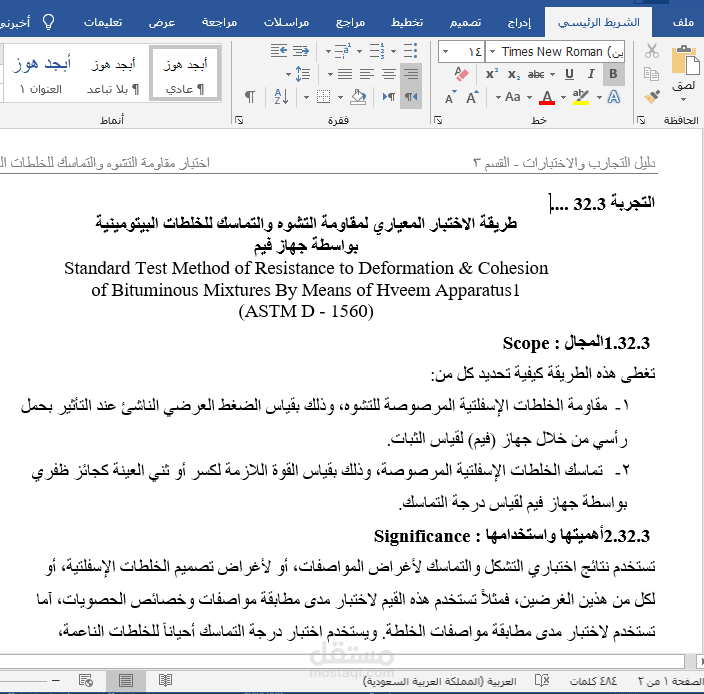Screen dimensions: 704x694
Task: Expand bullets library dropdown arrow
Action: 393,51
